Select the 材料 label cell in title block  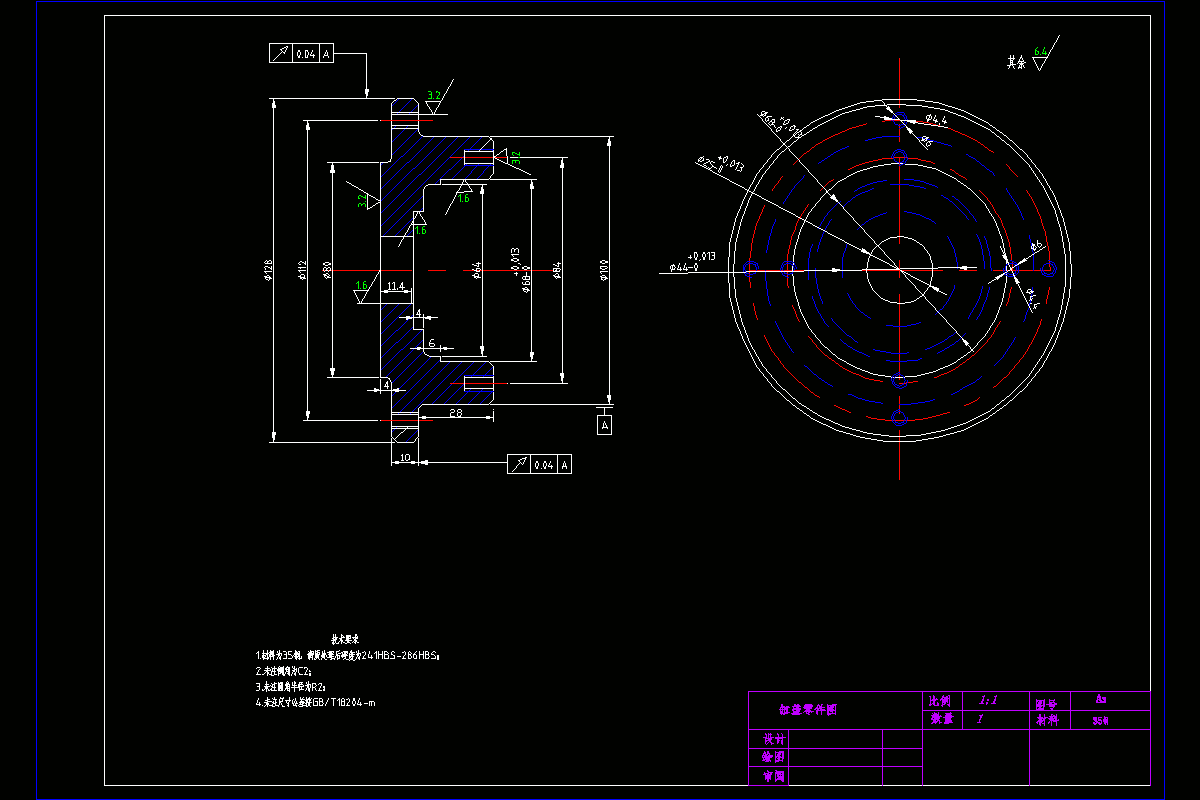[1049, 719]
